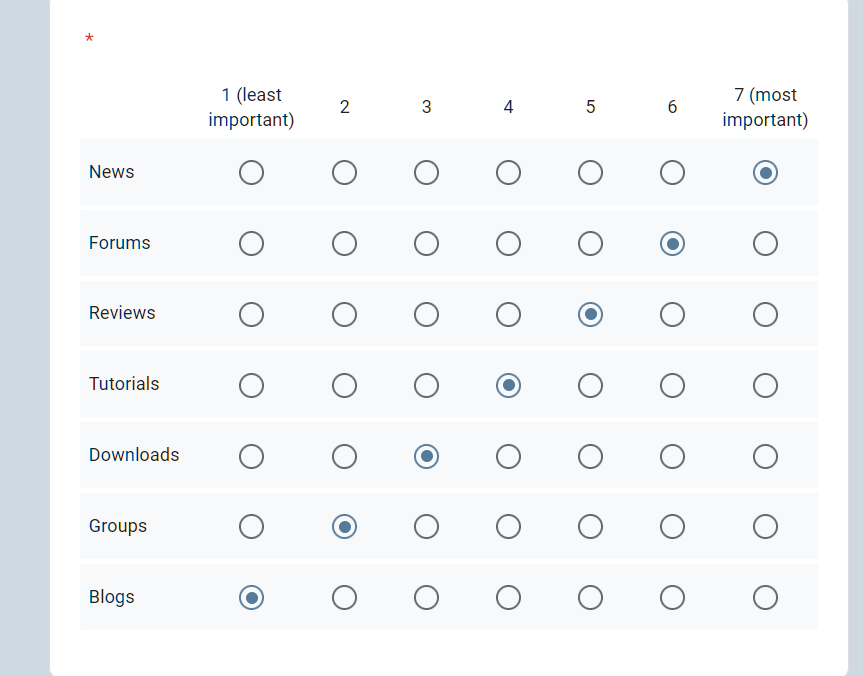The image size is (863, 676).
Task: Rate Downloads as 7 (most important)
Action: click(766, 456)
